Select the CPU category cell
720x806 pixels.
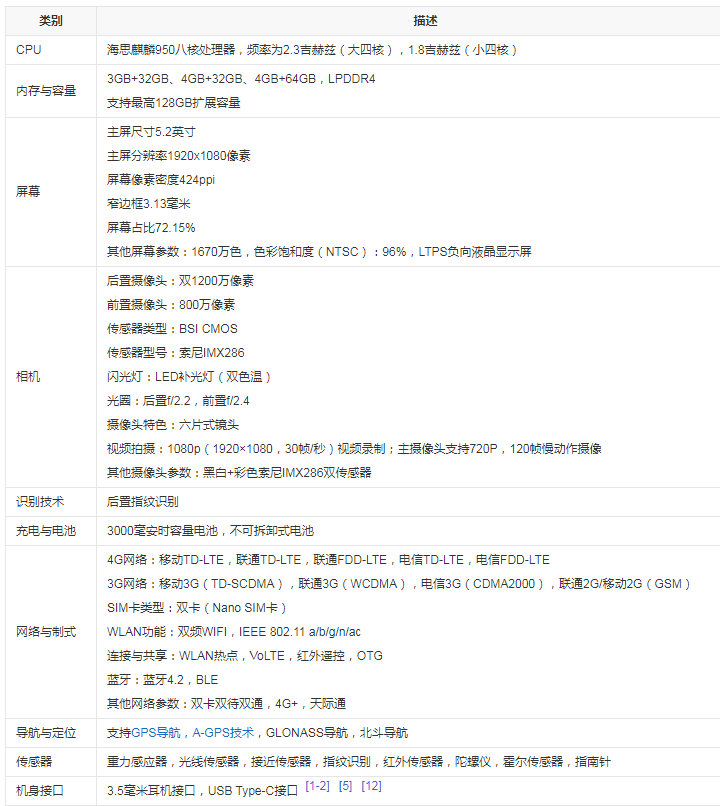coord(51,50)
